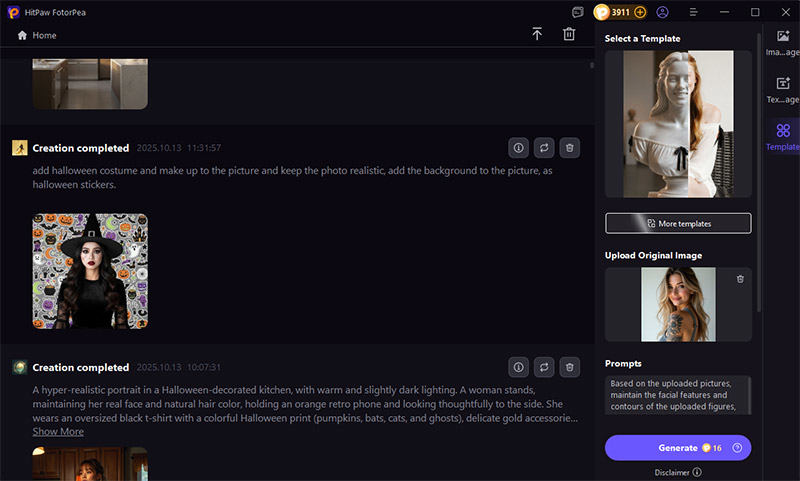Open the task list icon left of coins
The height and width of the screenshot is (481, 800).
coord(578,12)
